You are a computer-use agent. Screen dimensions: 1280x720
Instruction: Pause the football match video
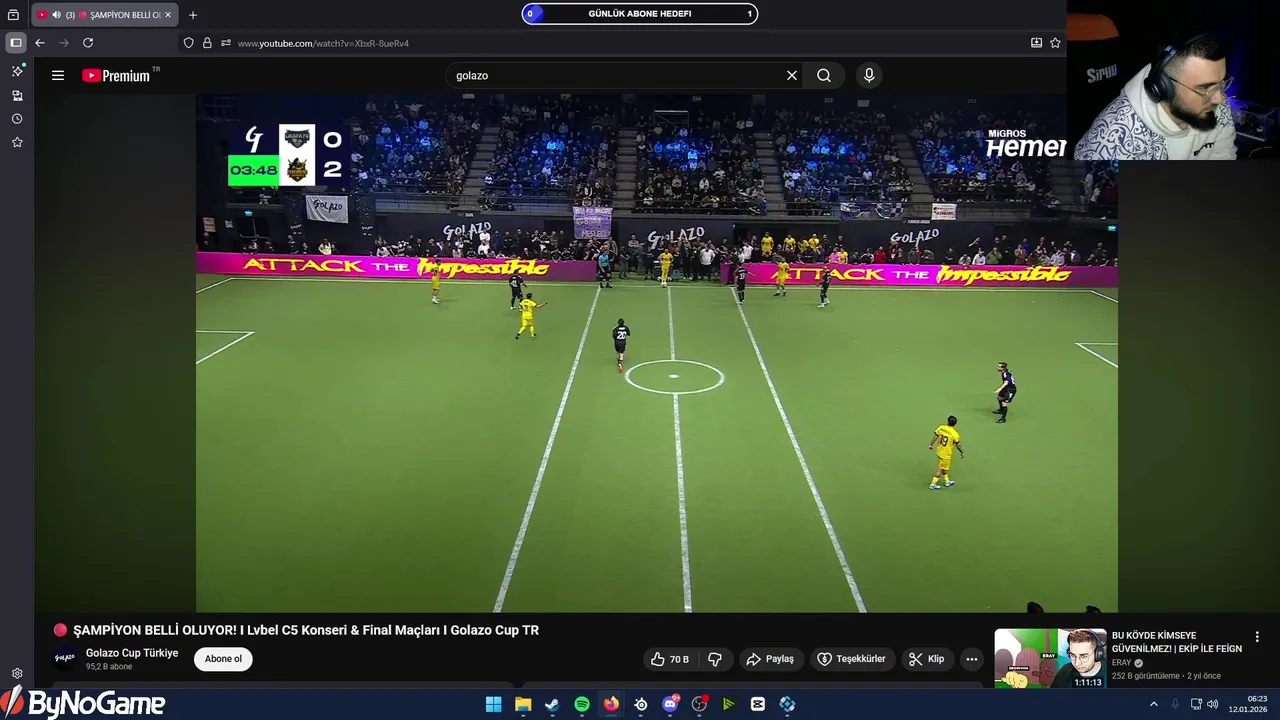click(656, 353)
